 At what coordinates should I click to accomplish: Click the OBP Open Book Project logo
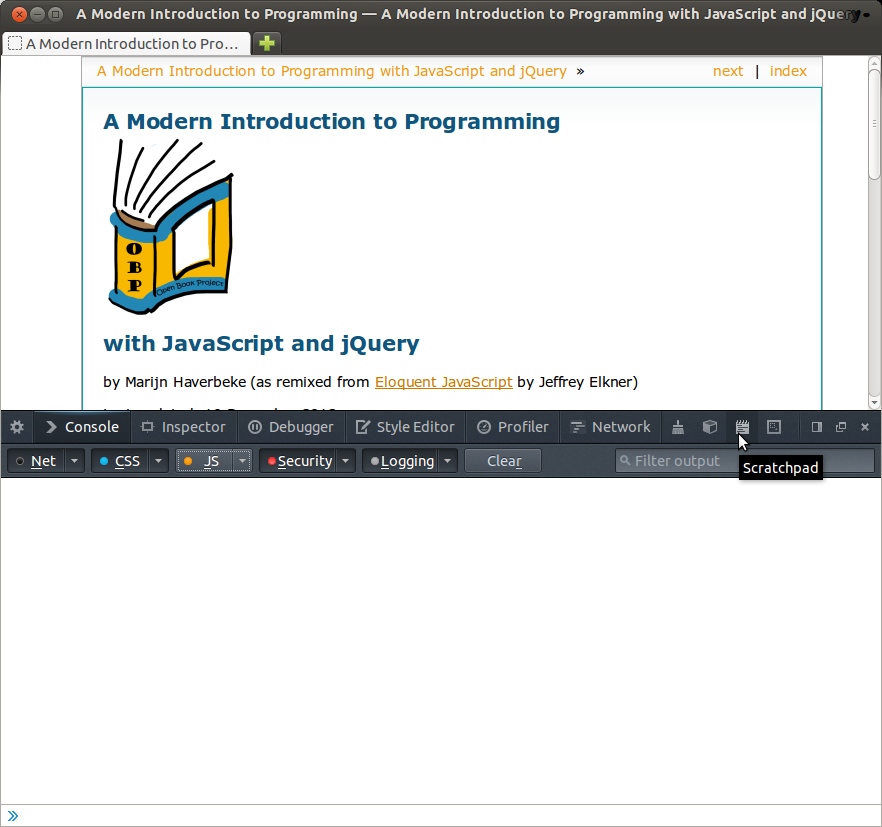click(x=171, y=226)
